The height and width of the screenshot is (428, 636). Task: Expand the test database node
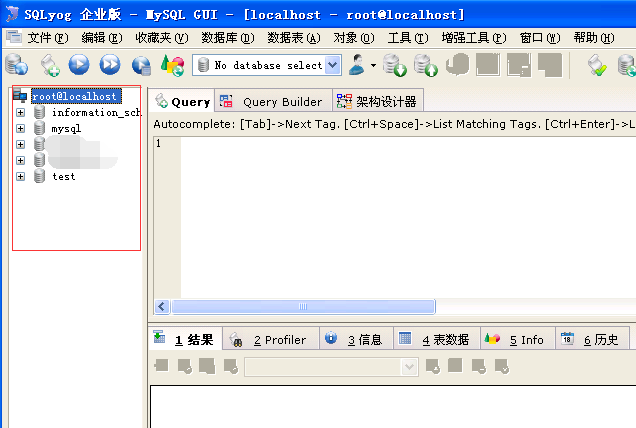click(20, 176)
